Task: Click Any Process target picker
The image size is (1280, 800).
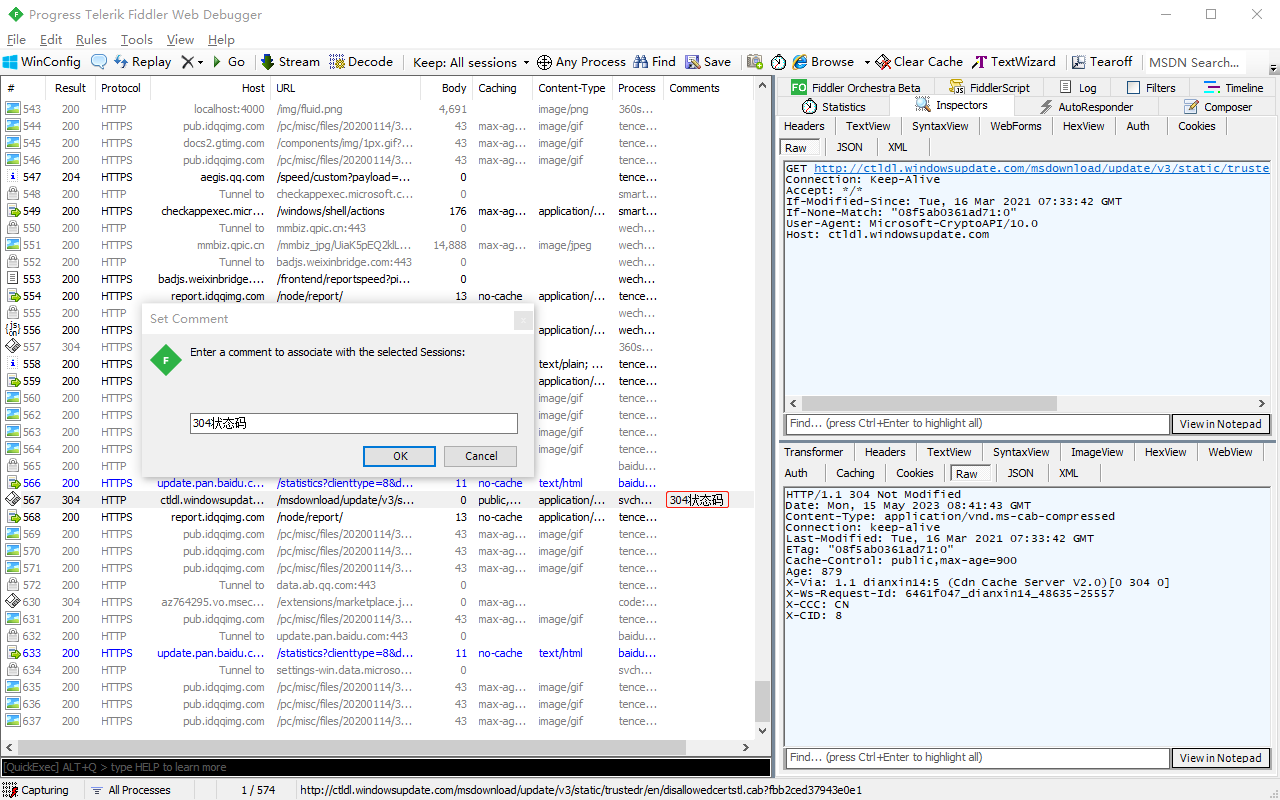Action: tap(581, 62)
